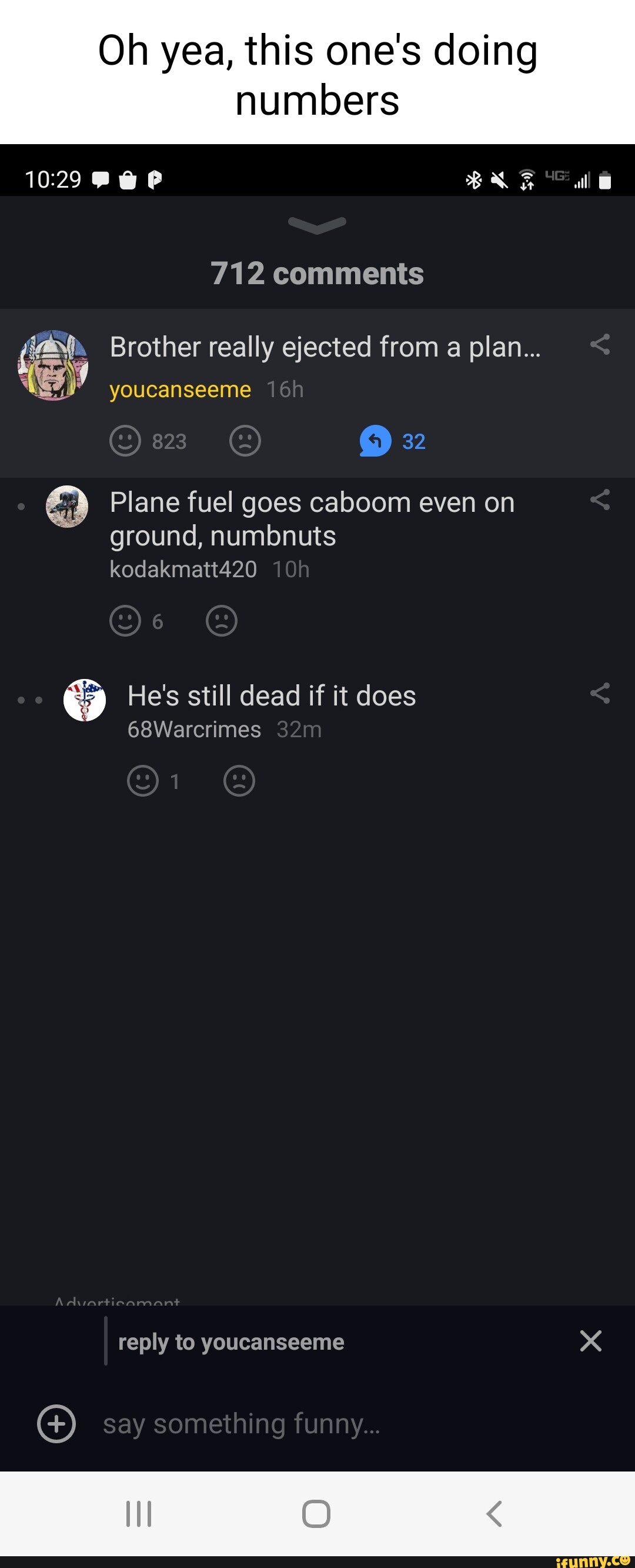The width and height of the screenshot is (635, 1568).
Task: Collapse comments with the top chevron
Action: tap(317, 225)
